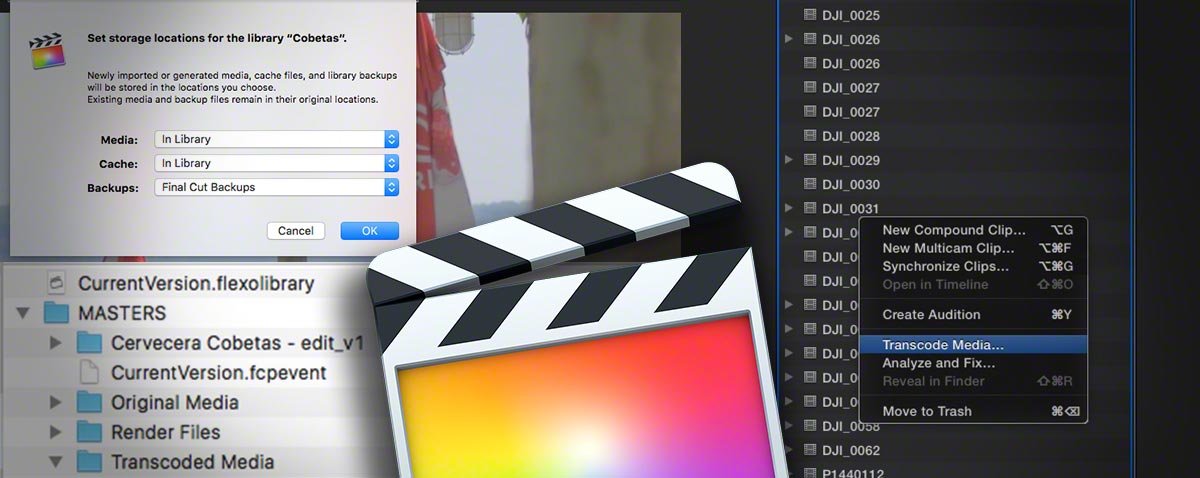The width and height of the screenshot is (1200, 478).
Task: Select the DJI_0030 clip name
Action: (851, 184)
